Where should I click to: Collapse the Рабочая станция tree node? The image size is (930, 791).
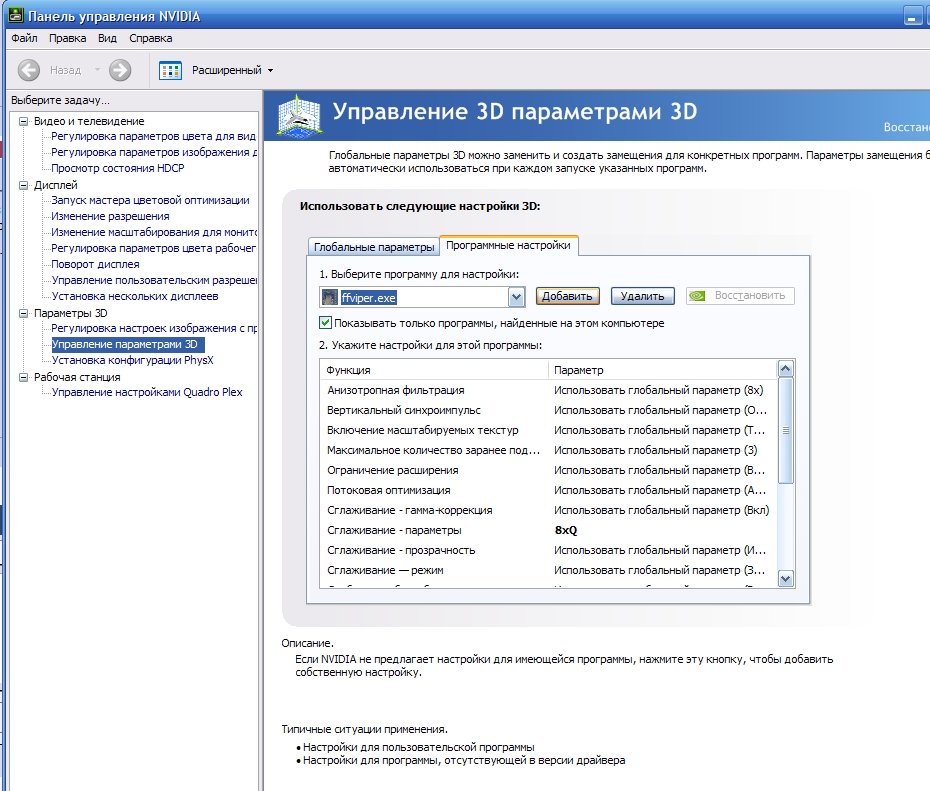24,377
